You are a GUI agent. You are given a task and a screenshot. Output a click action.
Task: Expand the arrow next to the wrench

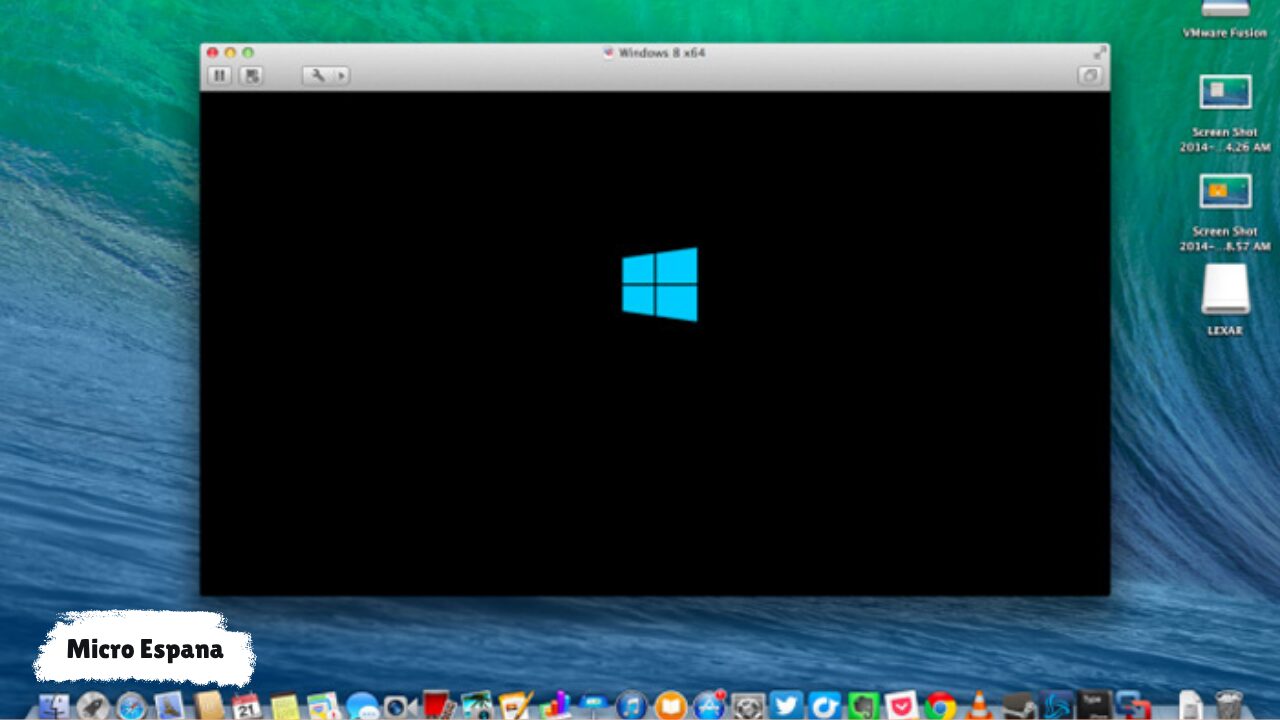click(341, 76)
